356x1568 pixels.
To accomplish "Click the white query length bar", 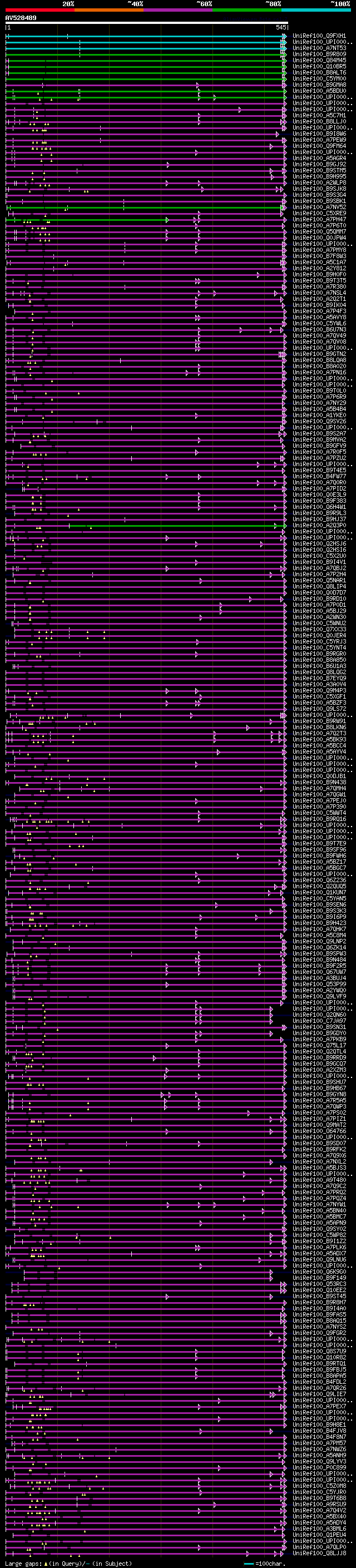I will coord(146,23).
